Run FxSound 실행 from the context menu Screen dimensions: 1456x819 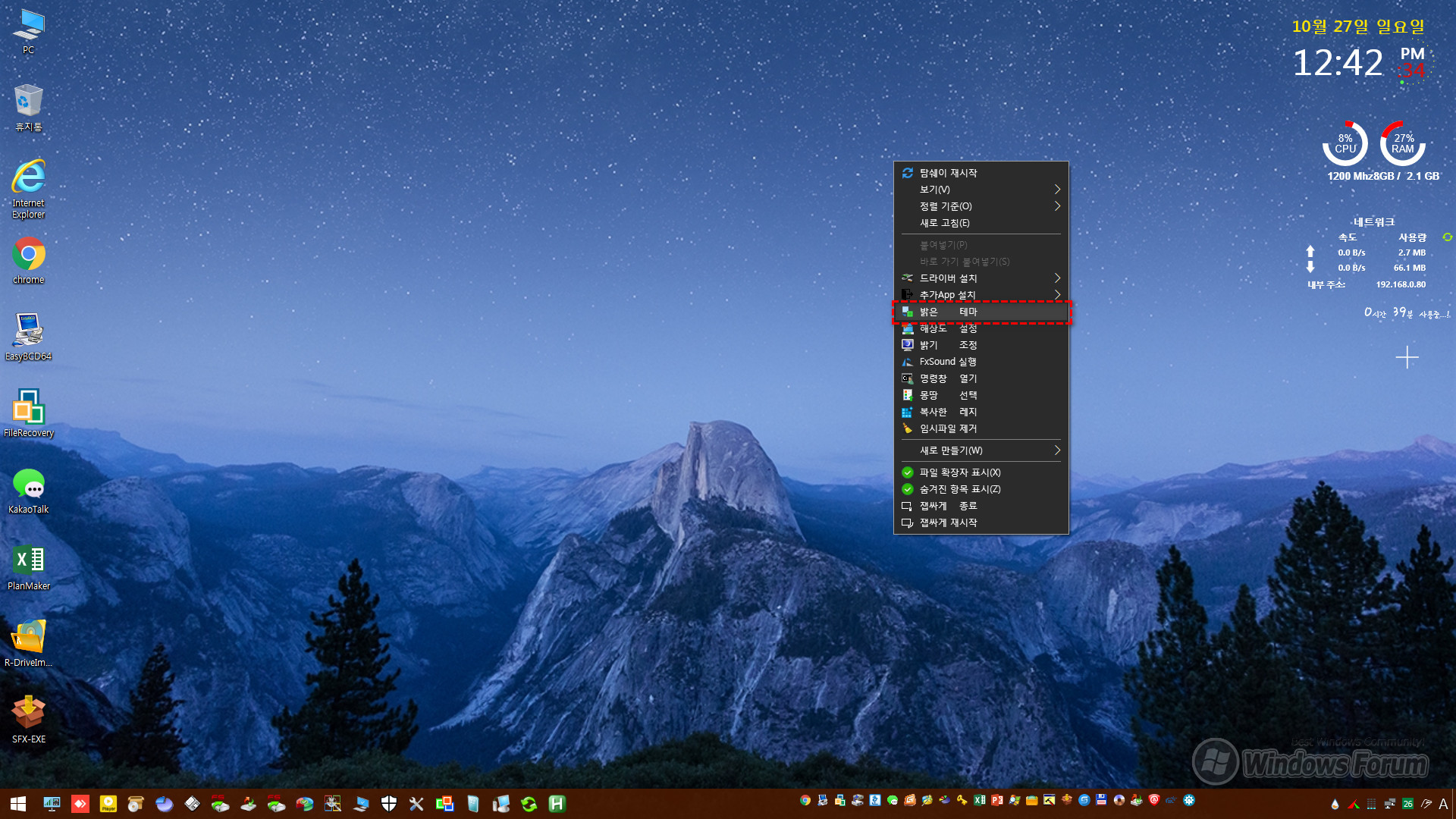point(981,362)
